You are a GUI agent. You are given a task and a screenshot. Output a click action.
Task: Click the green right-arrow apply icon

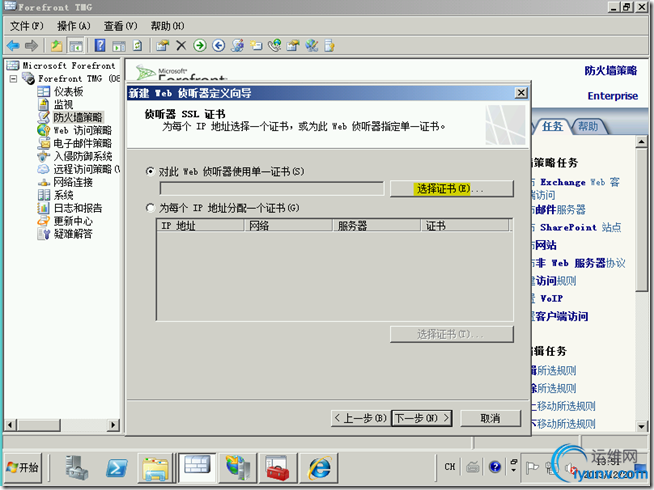point(200,45)
